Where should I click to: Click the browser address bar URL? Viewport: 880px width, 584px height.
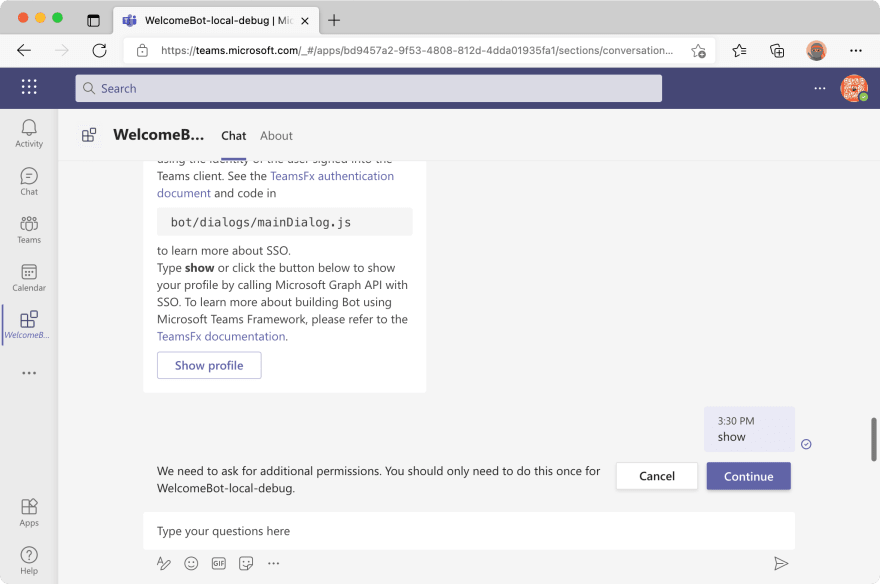[x=416, y=50]
